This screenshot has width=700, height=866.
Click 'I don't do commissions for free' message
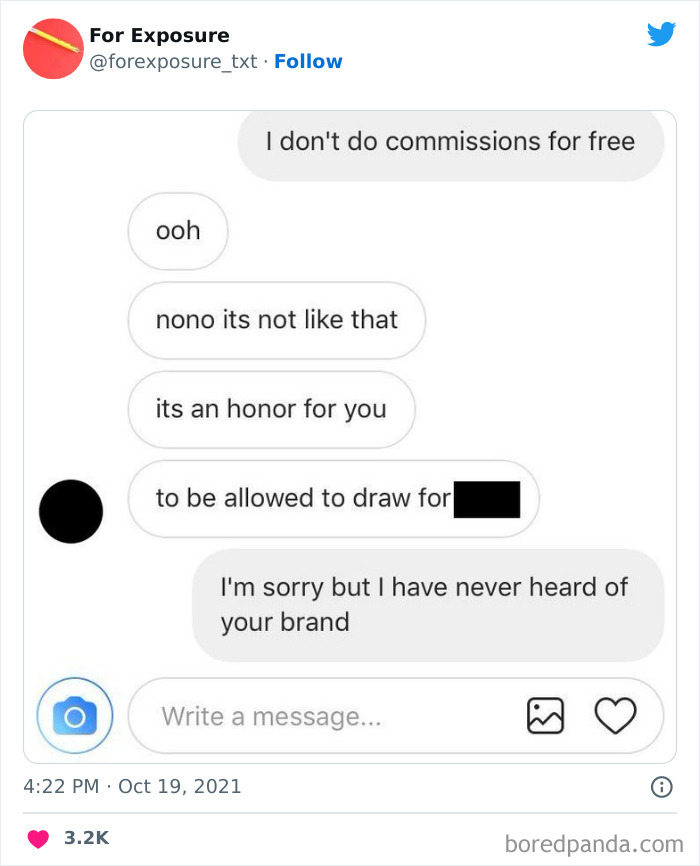(x=450, y=142)
